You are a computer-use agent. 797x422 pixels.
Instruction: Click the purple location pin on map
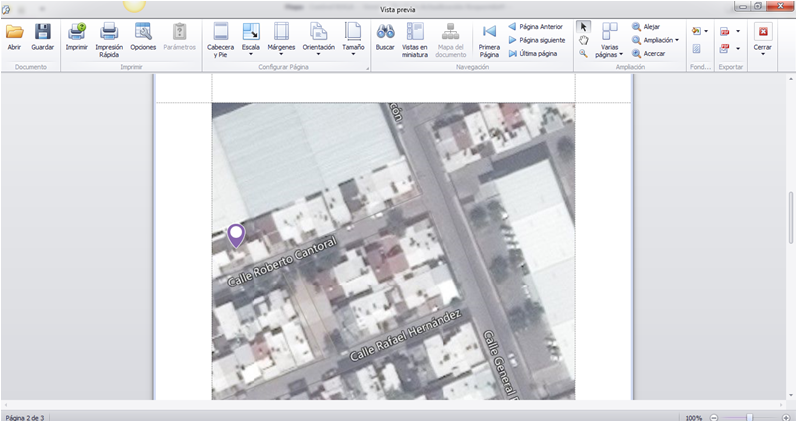pos(236,235)
